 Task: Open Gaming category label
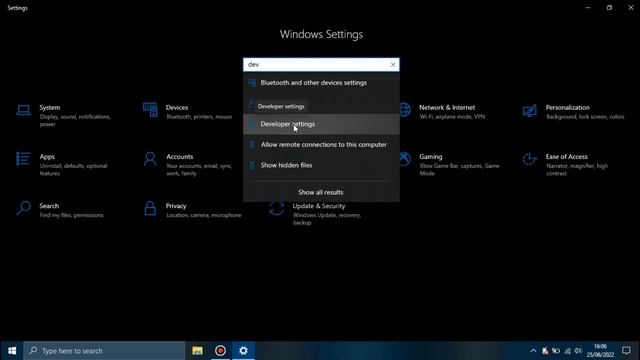[x=431, y=157]
